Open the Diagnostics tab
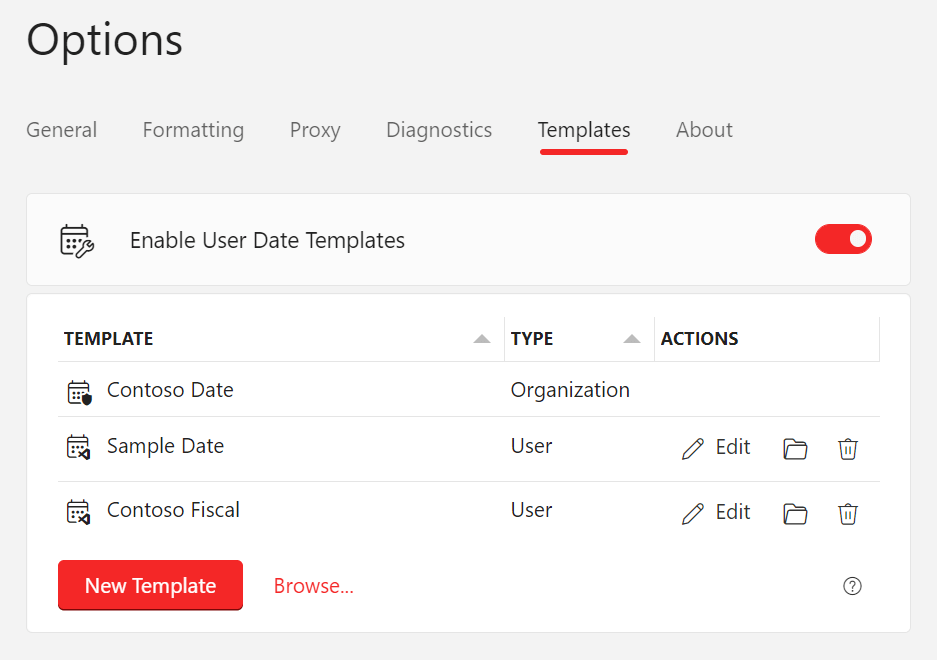 439,130
